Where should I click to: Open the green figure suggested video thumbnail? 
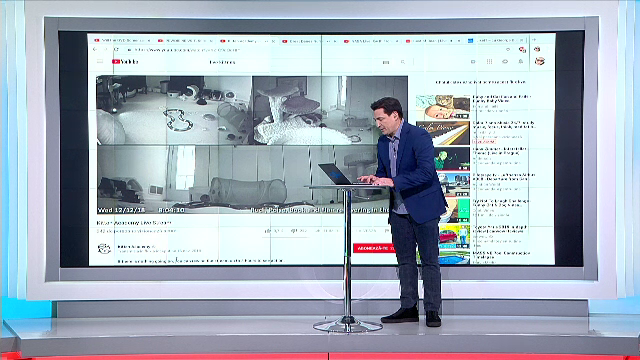pyautogui.click(x=451, y=159)
